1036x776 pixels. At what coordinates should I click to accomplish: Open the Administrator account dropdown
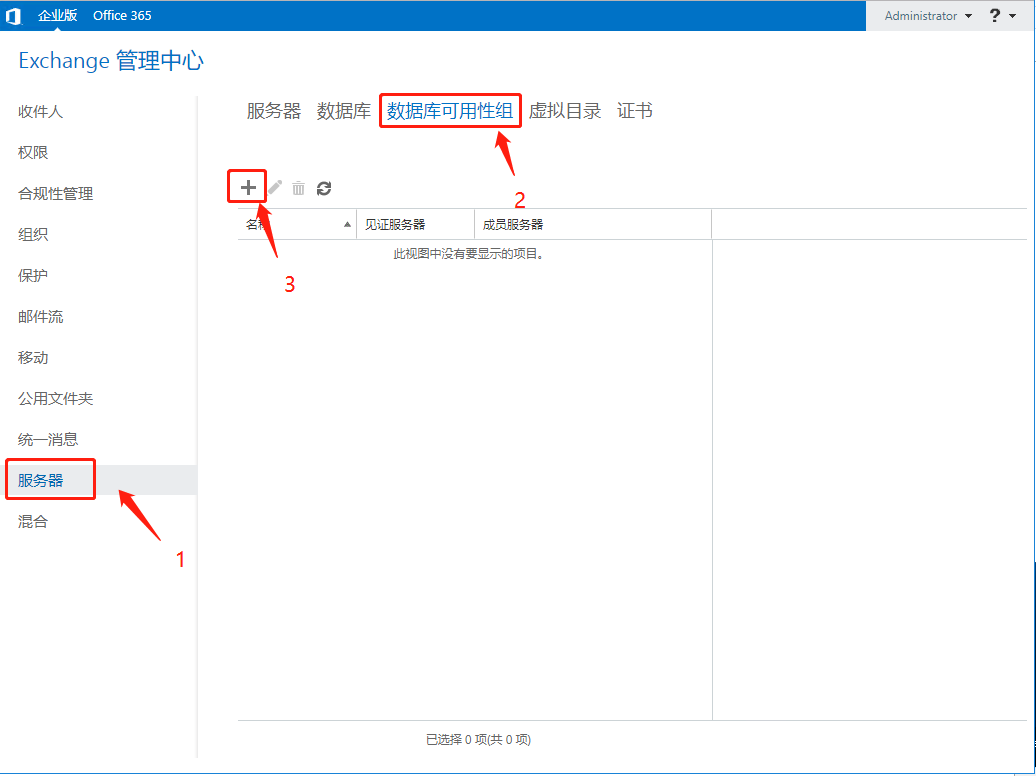click(928, 16)
